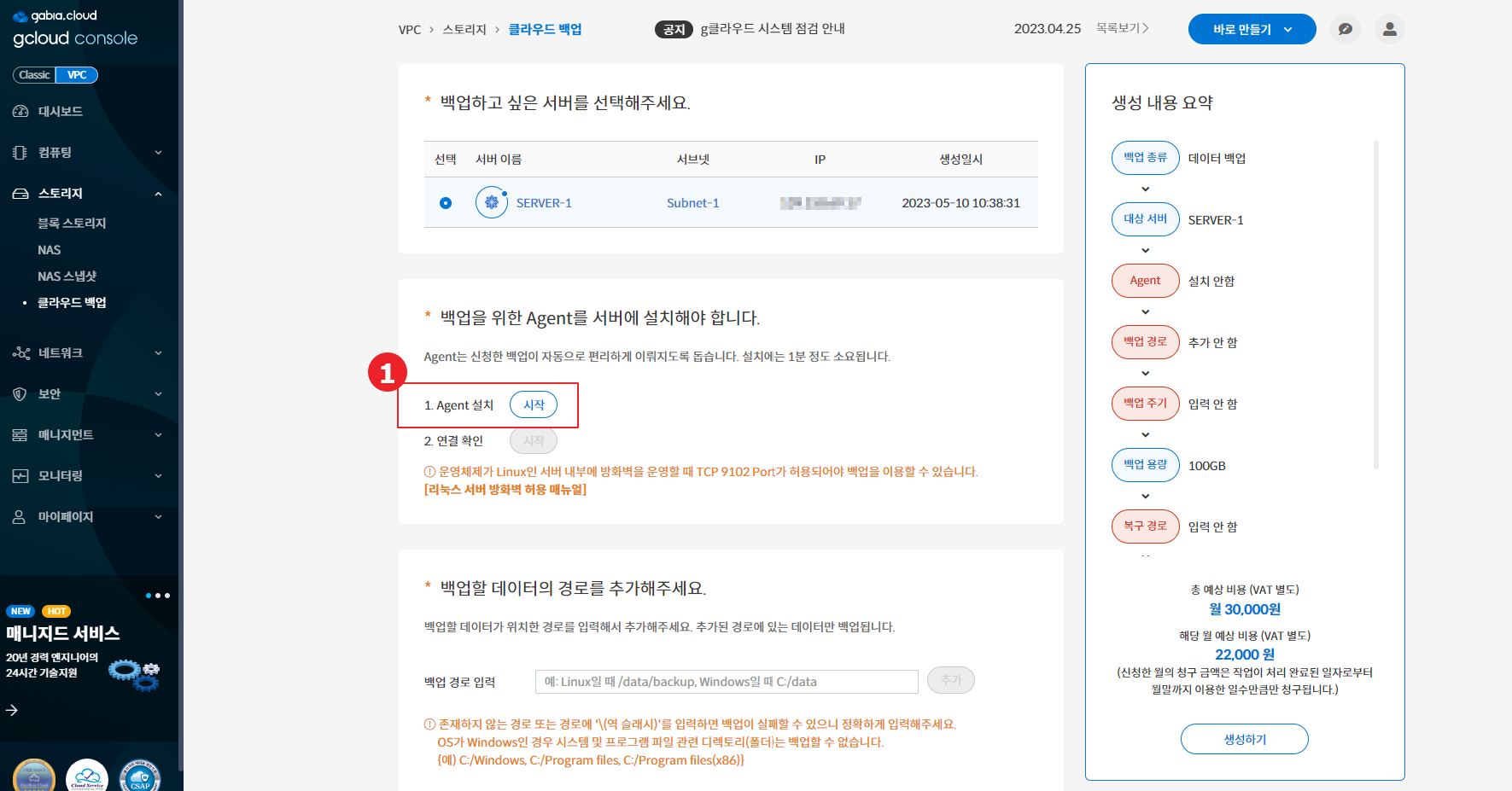
Task: Click the 백업 종류 summary step
Action: [x=1146, y=158]
